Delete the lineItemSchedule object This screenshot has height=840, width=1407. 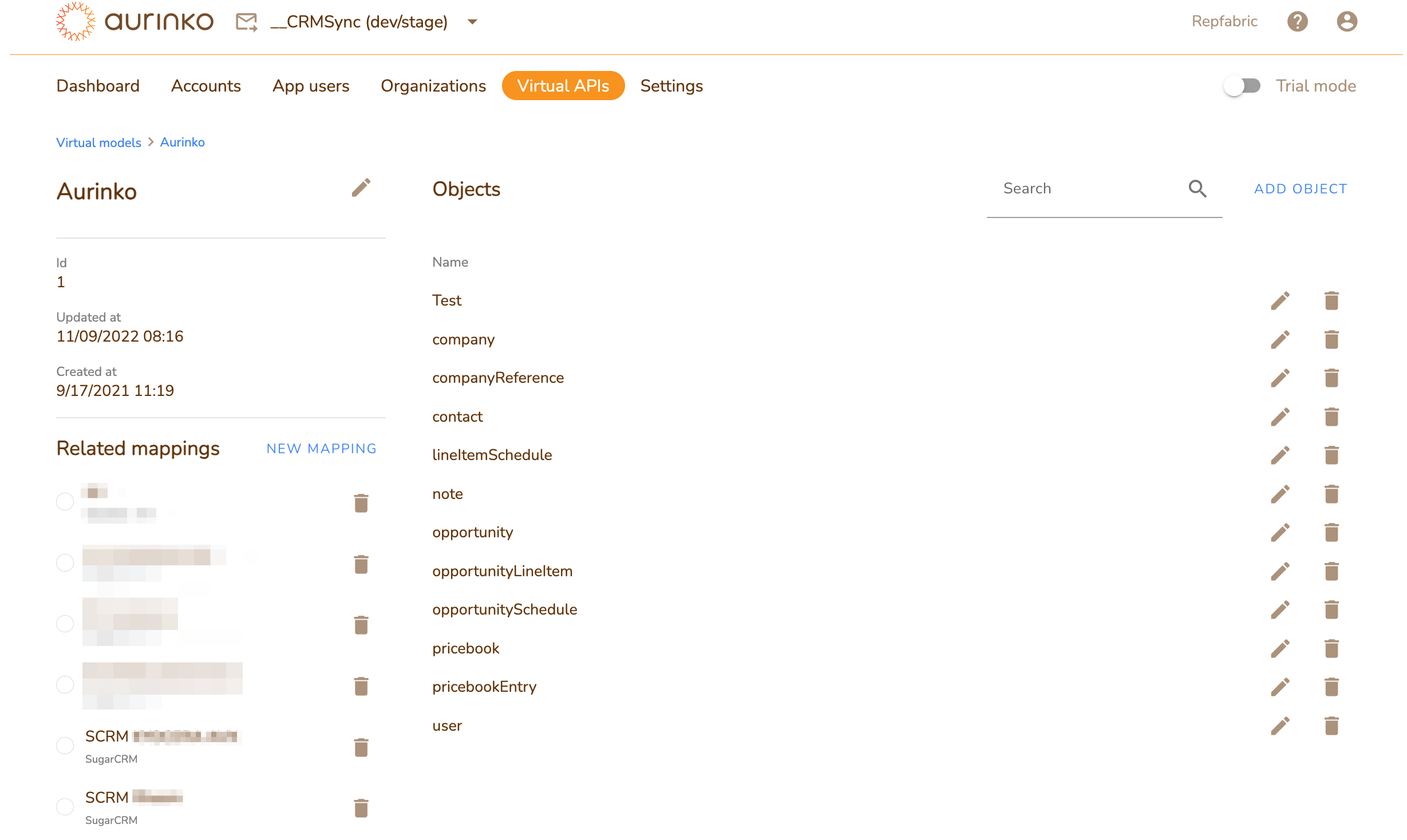(x=1331, y=455)
